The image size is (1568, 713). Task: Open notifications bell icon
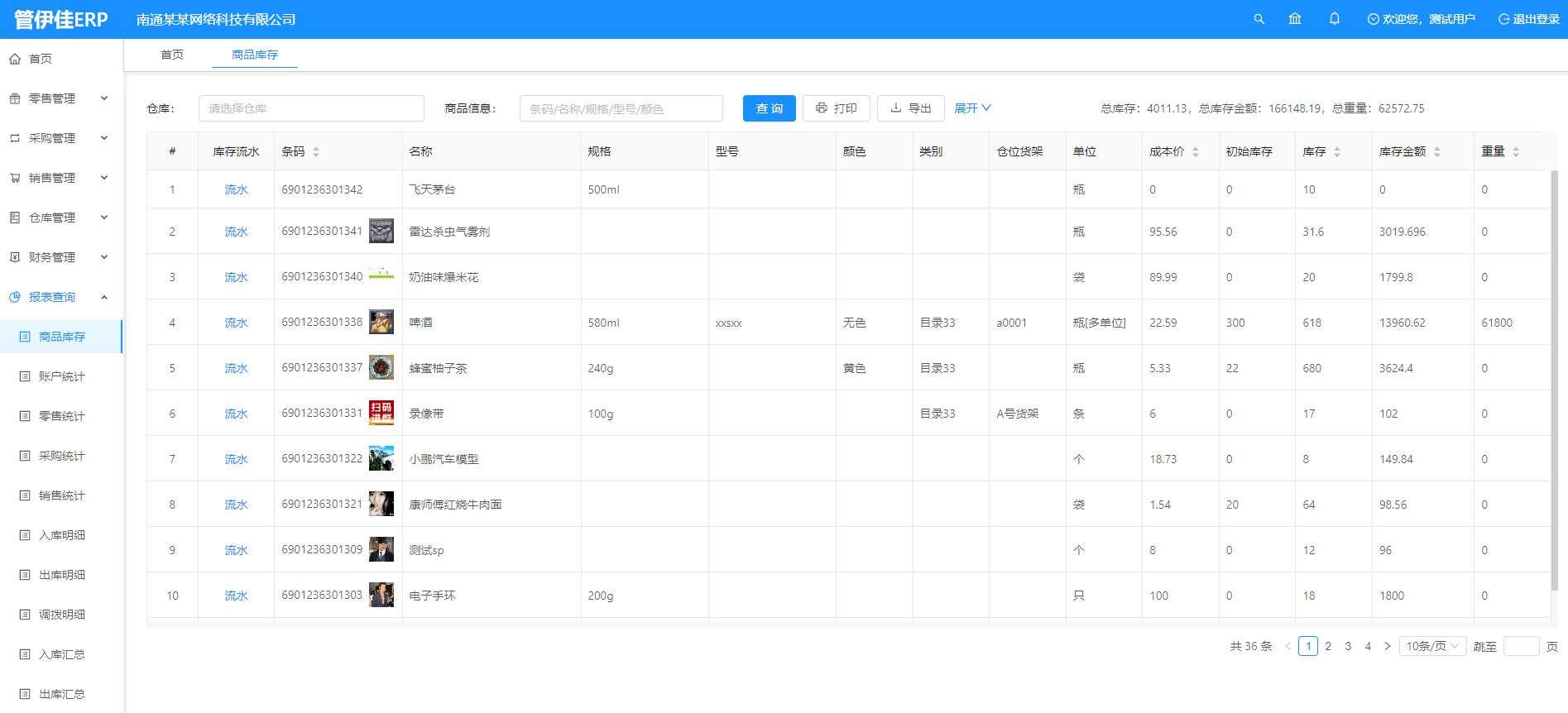(1334, 19)
